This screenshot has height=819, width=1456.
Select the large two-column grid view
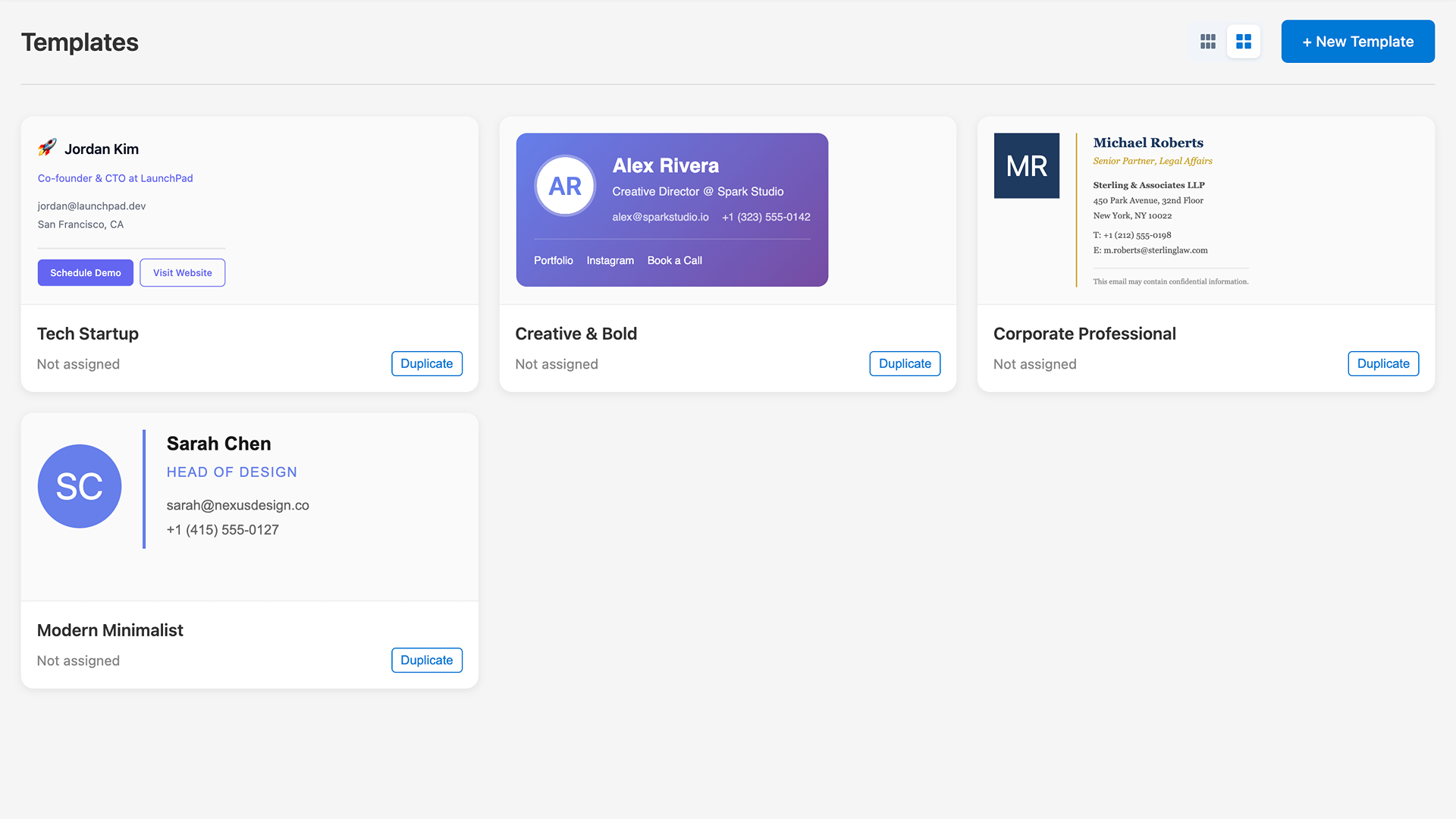(x=1244, y=42)
